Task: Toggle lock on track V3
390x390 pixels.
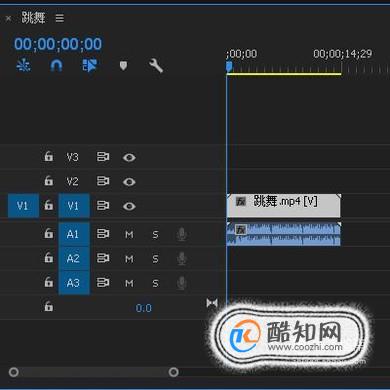Action: (49, 156)
